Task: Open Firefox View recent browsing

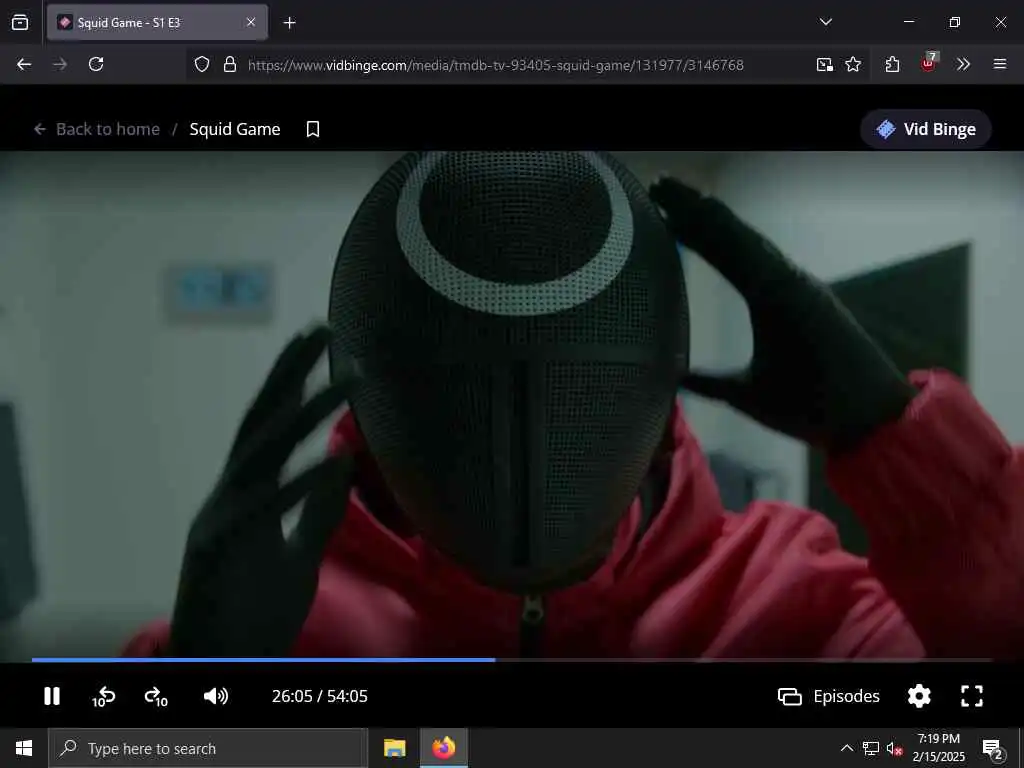Action: point(20,23)
